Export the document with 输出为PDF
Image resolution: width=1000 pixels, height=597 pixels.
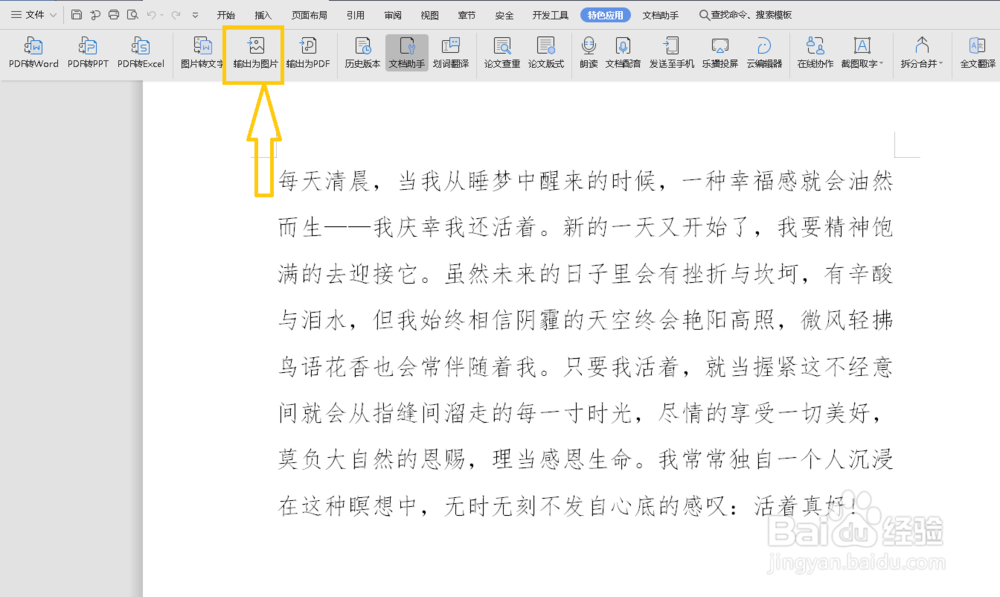[x=308, y=55]
